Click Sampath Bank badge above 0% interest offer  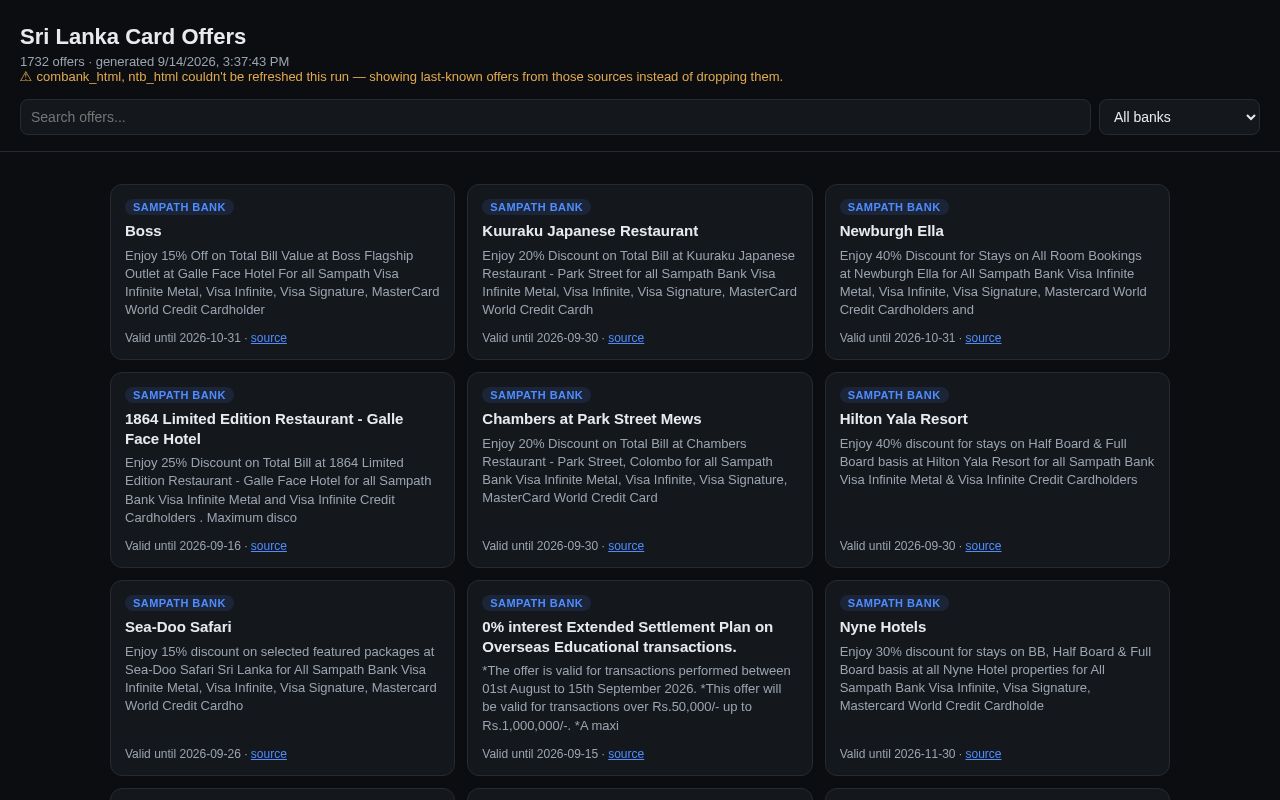pos(536,603)
